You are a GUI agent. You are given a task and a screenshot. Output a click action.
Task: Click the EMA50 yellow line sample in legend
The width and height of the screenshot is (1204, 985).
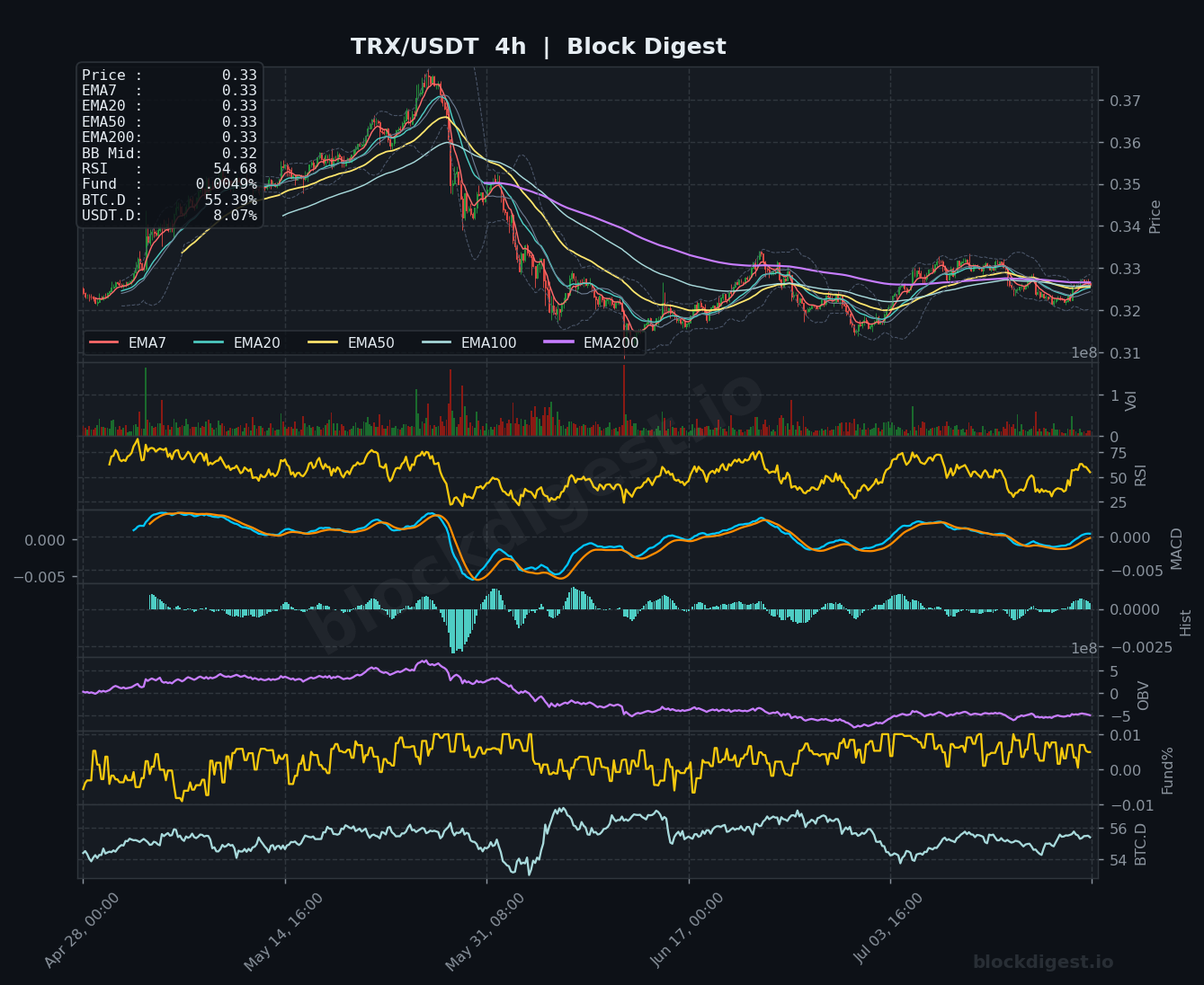coord(324,342)
